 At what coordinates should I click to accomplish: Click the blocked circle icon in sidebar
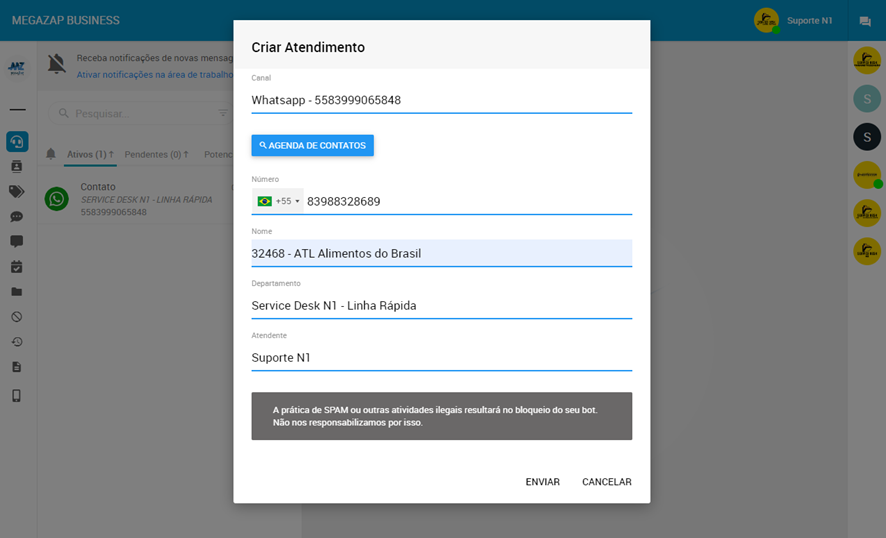click(x=17, y=317)
